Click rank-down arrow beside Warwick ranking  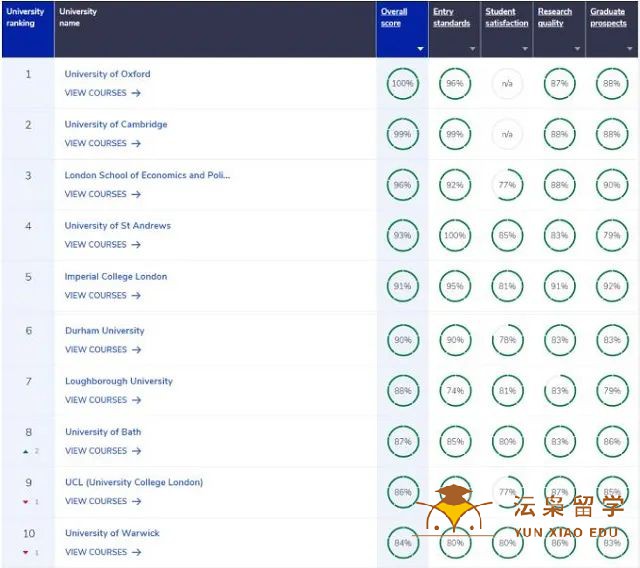(26, 552)
